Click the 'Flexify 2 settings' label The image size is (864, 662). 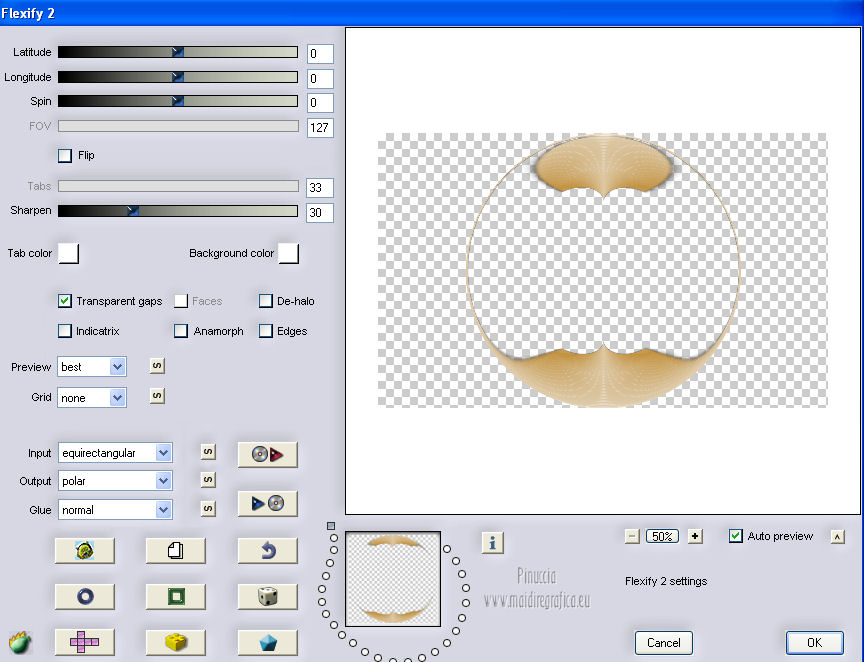(x=666, y=581)
